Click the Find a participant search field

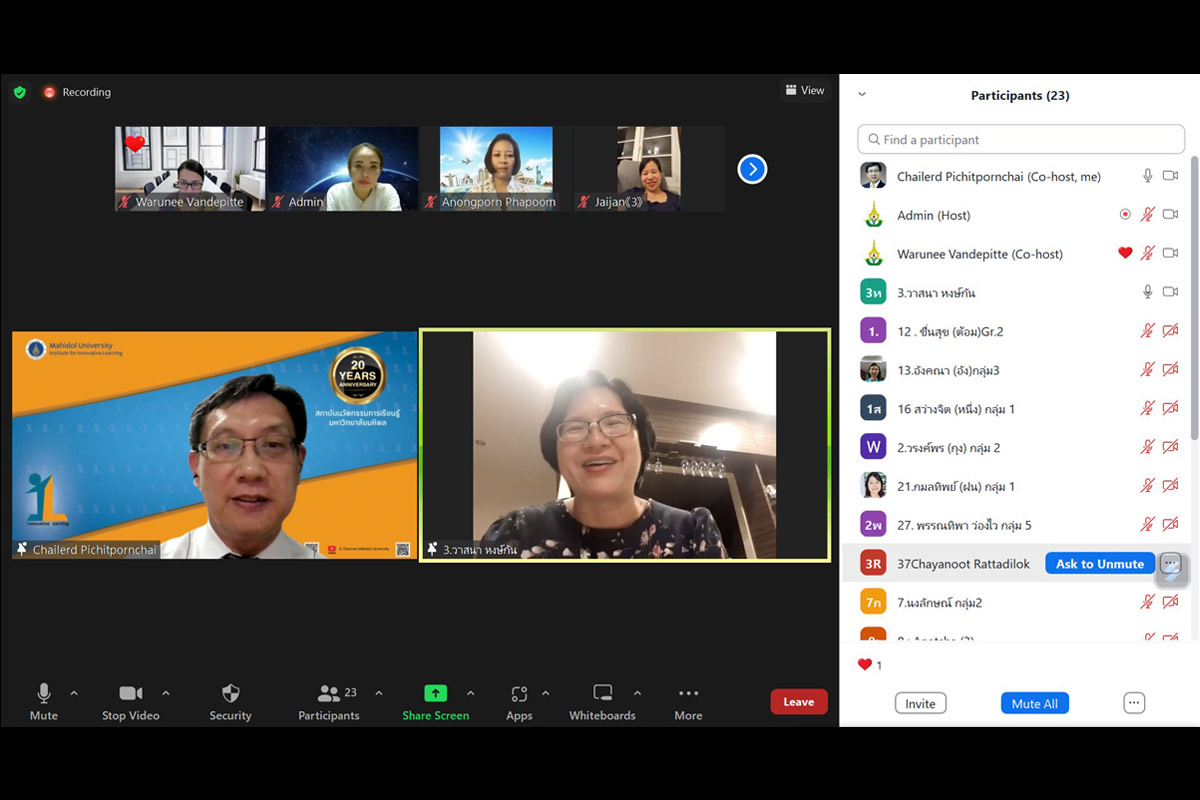[x=1021, y=140]
